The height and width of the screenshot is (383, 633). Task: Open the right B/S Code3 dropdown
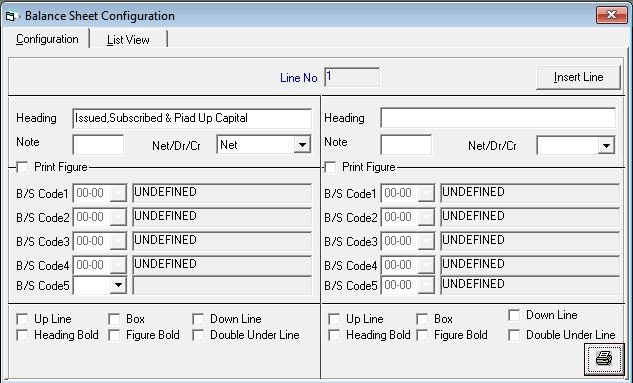pyautogui.click(x=426, y=241)
